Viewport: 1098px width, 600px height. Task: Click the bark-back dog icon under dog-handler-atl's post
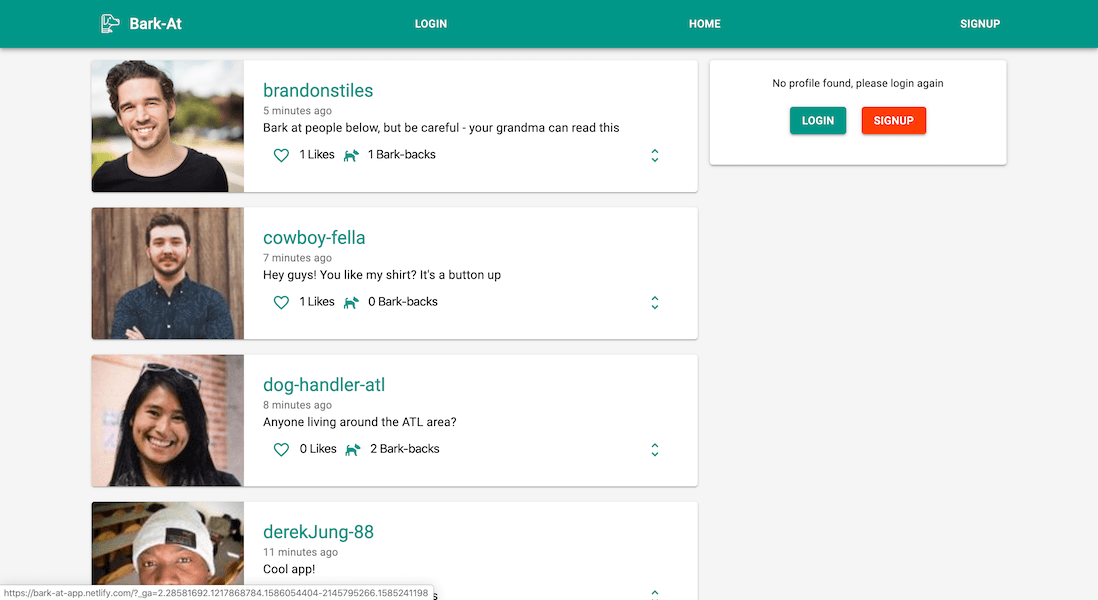coord(352,449)
